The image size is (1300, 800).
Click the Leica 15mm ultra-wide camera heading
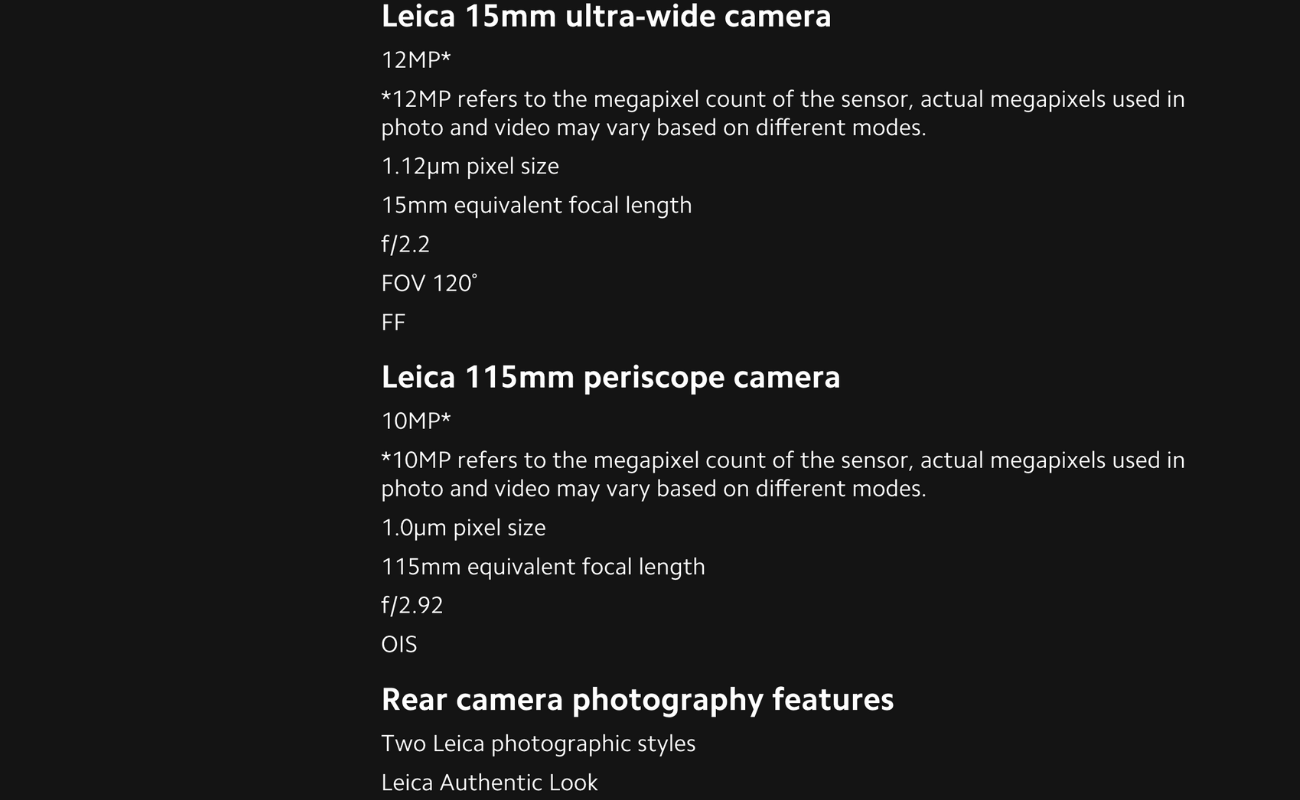tap(606, 16)
